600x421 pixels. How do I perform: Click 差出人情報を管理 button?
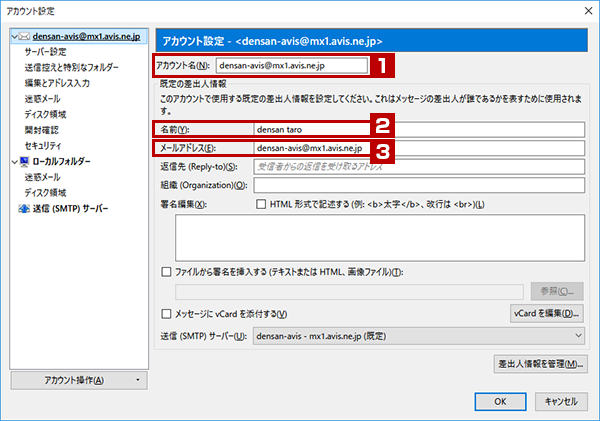(x=541, y=364)
